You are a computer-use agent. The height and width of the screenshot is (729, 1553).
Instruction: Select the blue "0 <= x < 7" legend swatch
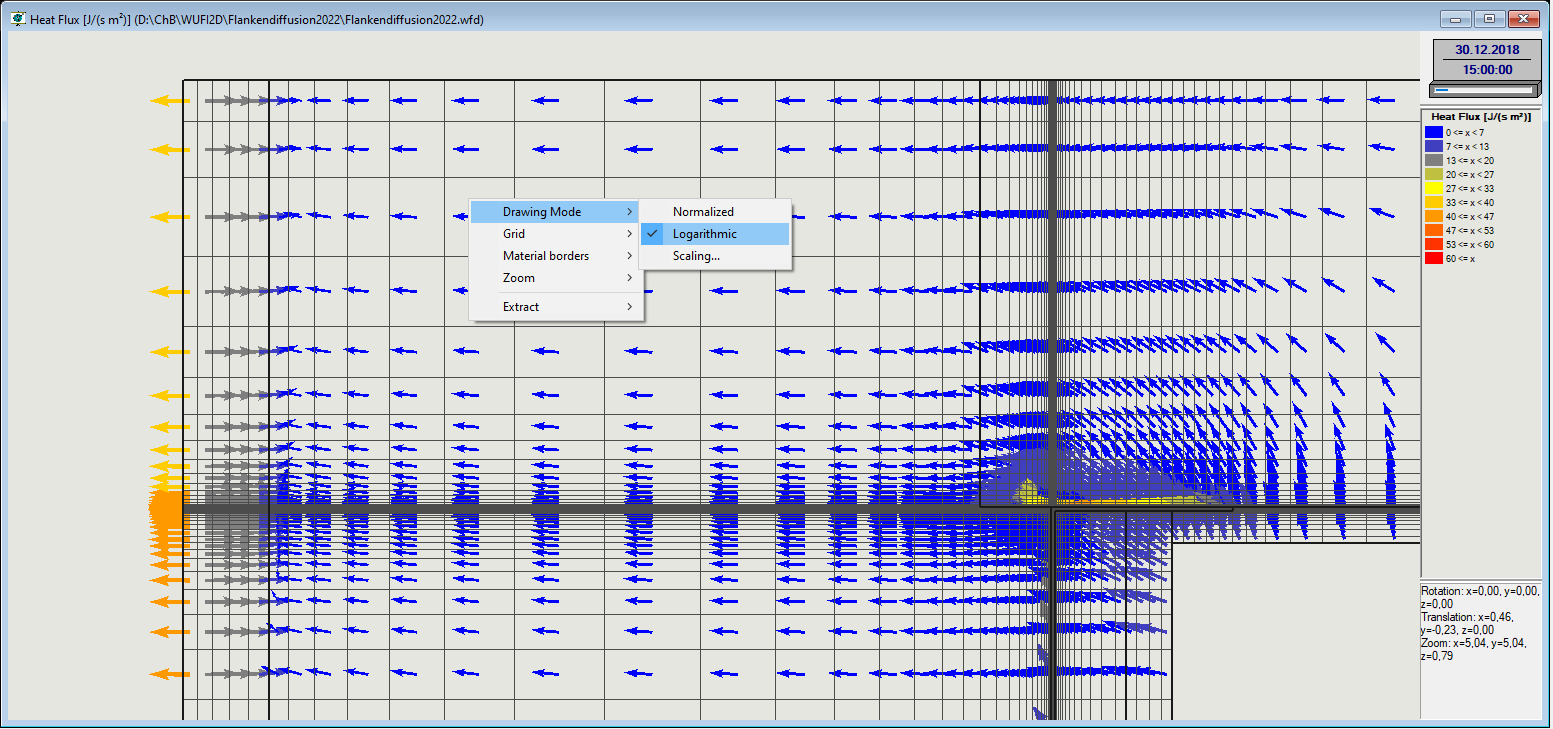(1434, 131)
